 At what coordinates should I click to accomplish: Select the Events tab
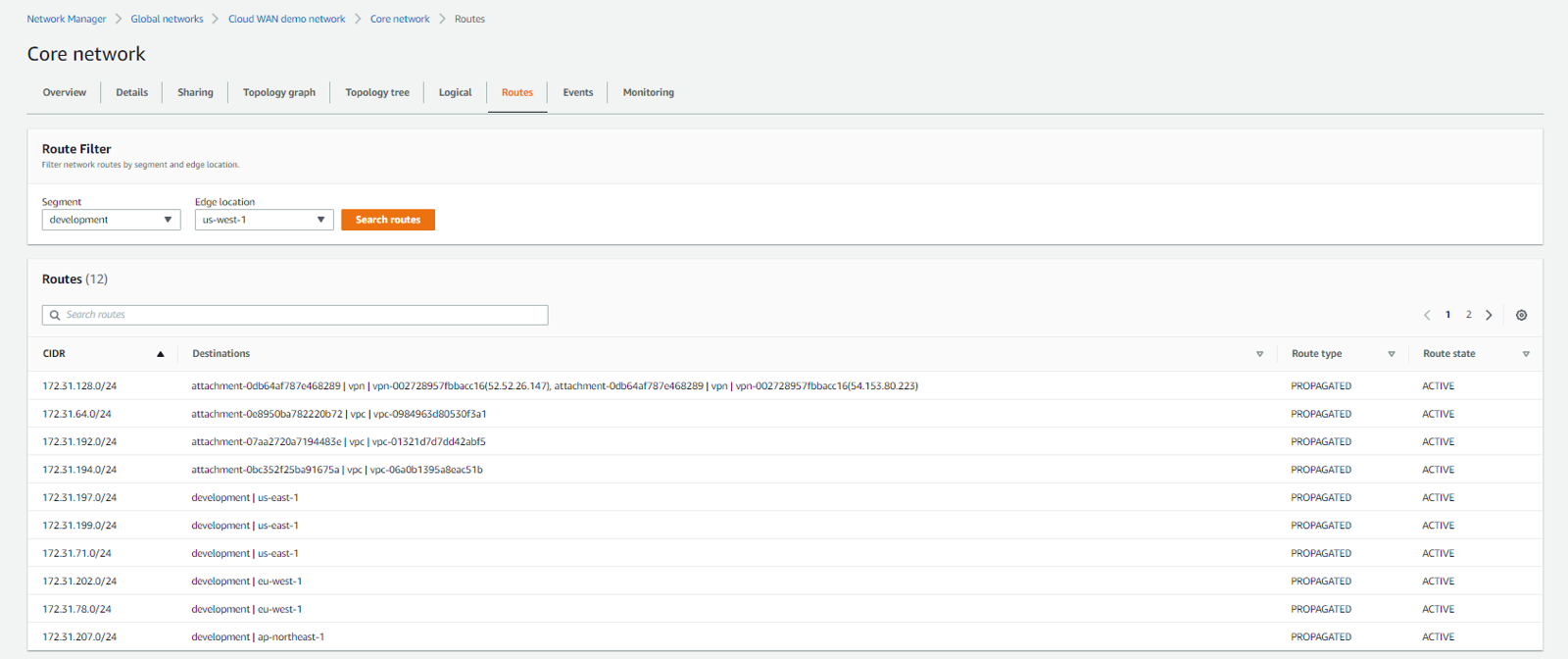click(578, 92)
